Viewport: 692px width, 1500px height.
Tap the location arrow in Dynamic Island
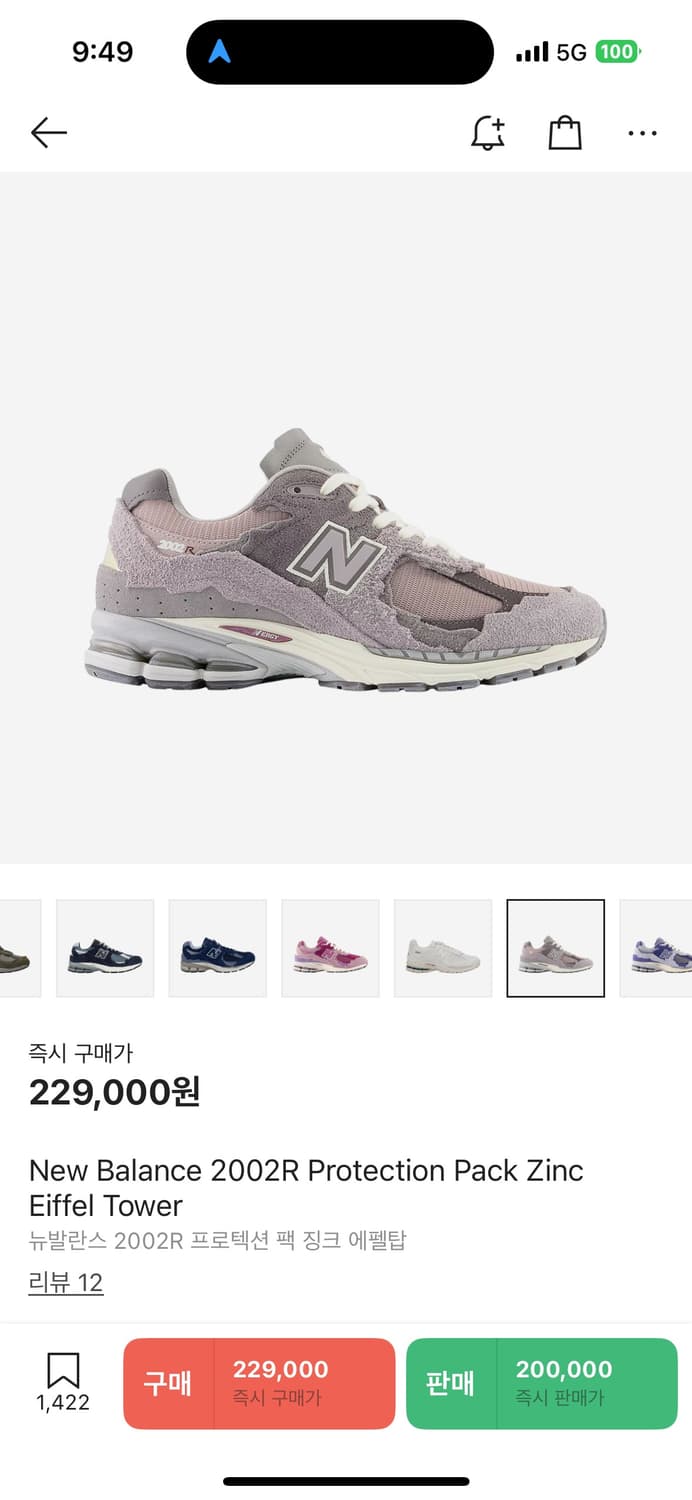pyautogui.click(x=219, y=52)
